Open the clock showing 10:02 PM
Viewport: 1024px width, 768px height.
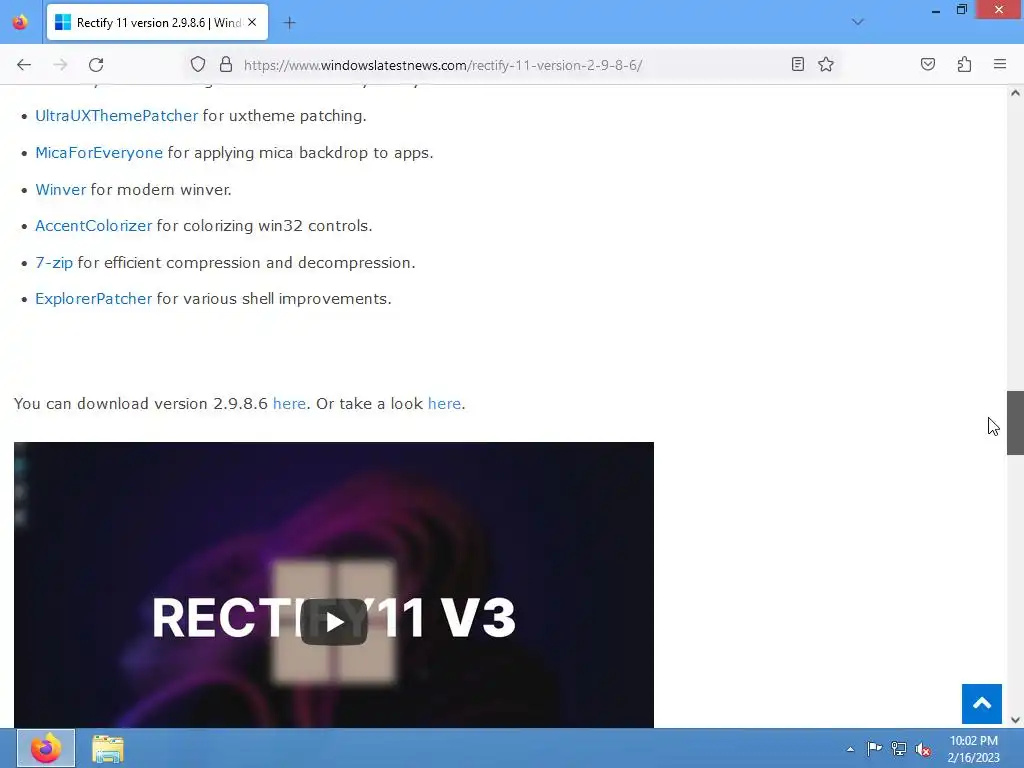tap(974, 749)
